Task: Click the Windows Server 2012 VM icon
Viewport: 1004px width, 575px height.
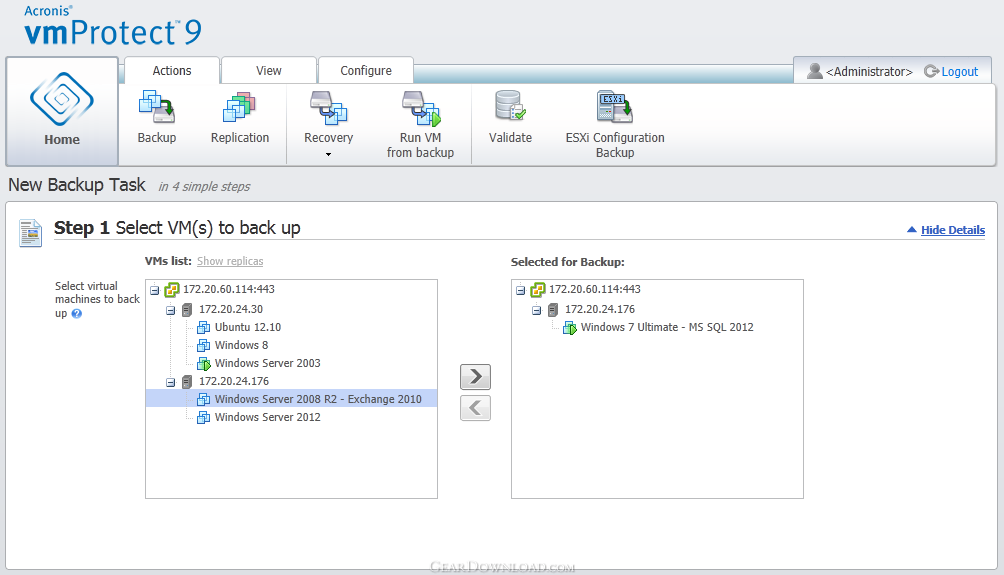Action: pos(204,417)
